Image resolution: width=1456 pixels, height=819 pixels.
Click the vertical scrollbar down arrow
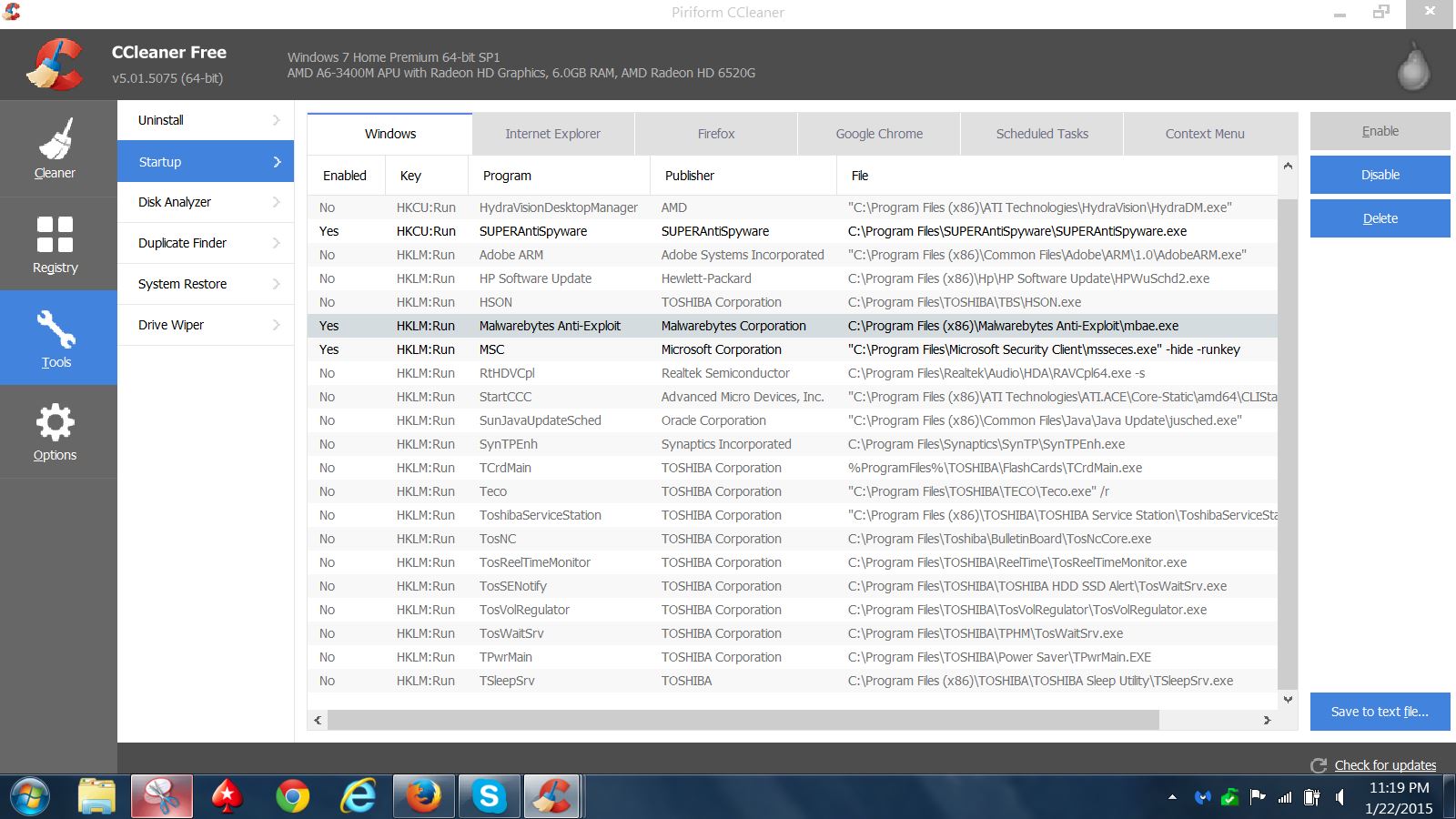[x=1288, y=699]
